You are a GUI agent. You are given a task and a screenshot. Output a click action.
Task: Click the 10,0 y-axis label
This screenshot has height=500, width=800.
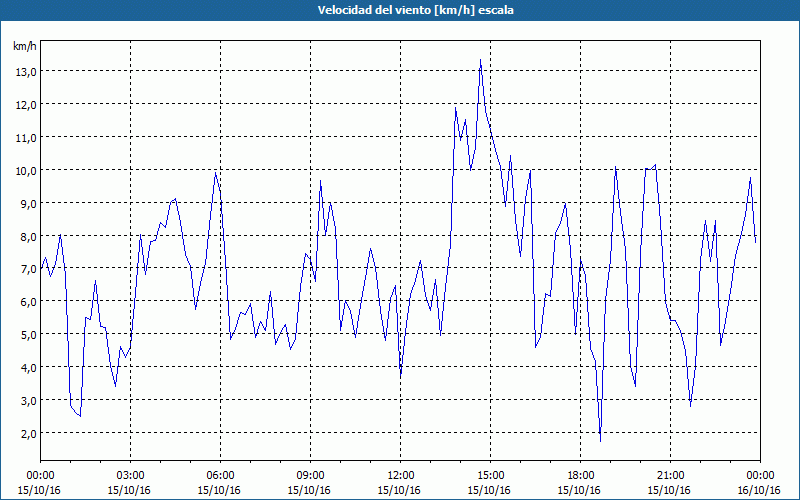click(26, 170)
